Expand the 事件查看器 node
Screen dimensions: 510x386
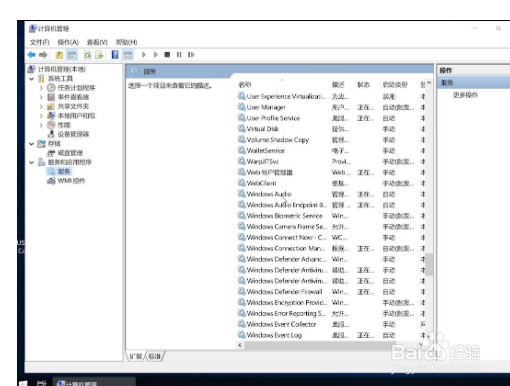click(41, 97)
